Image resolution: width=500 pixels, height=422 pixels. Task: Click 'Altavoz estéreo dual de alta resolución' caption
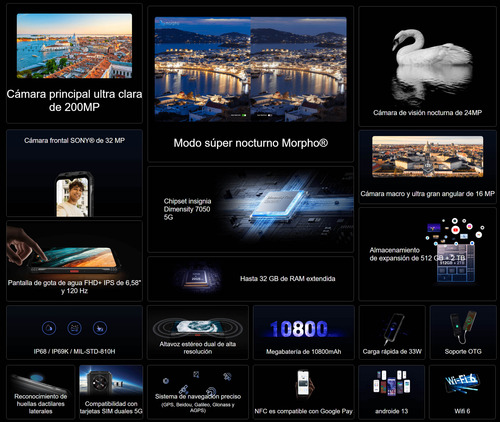[198, 348]
